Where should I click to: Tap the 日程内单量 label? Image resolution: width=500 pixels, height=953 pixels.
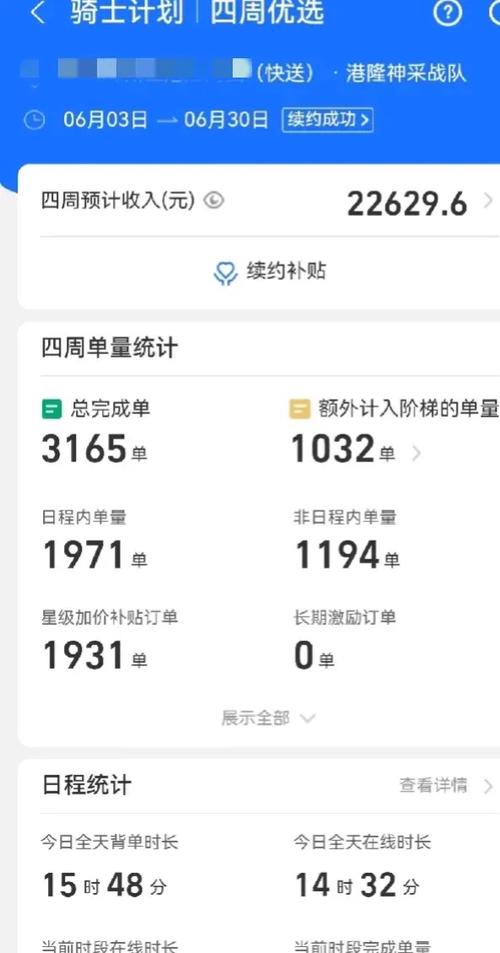pyautogui.click(x=84, y=517)
